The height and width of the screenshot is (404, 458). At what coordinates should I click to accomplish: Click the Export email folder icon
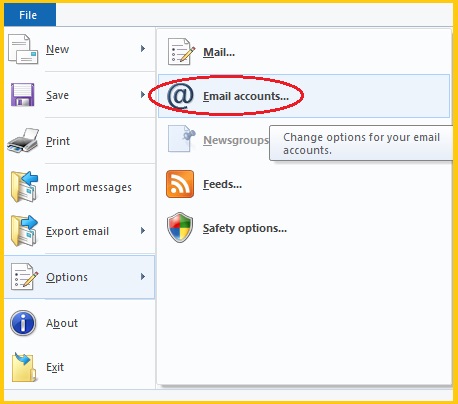tap(24, 231)
